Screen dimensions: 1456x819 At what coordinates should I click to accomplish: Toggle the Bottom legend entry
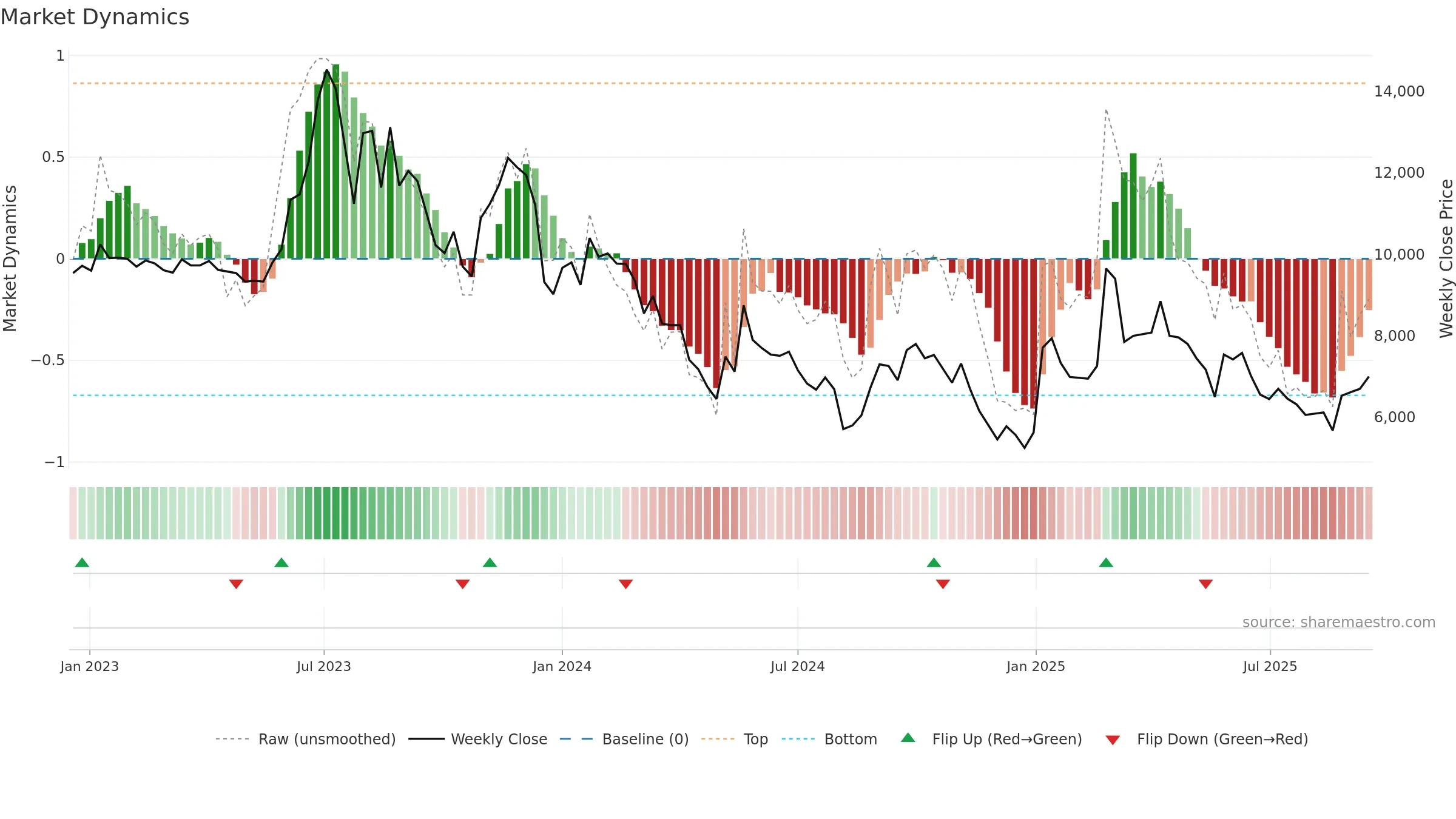click(829, 739)
